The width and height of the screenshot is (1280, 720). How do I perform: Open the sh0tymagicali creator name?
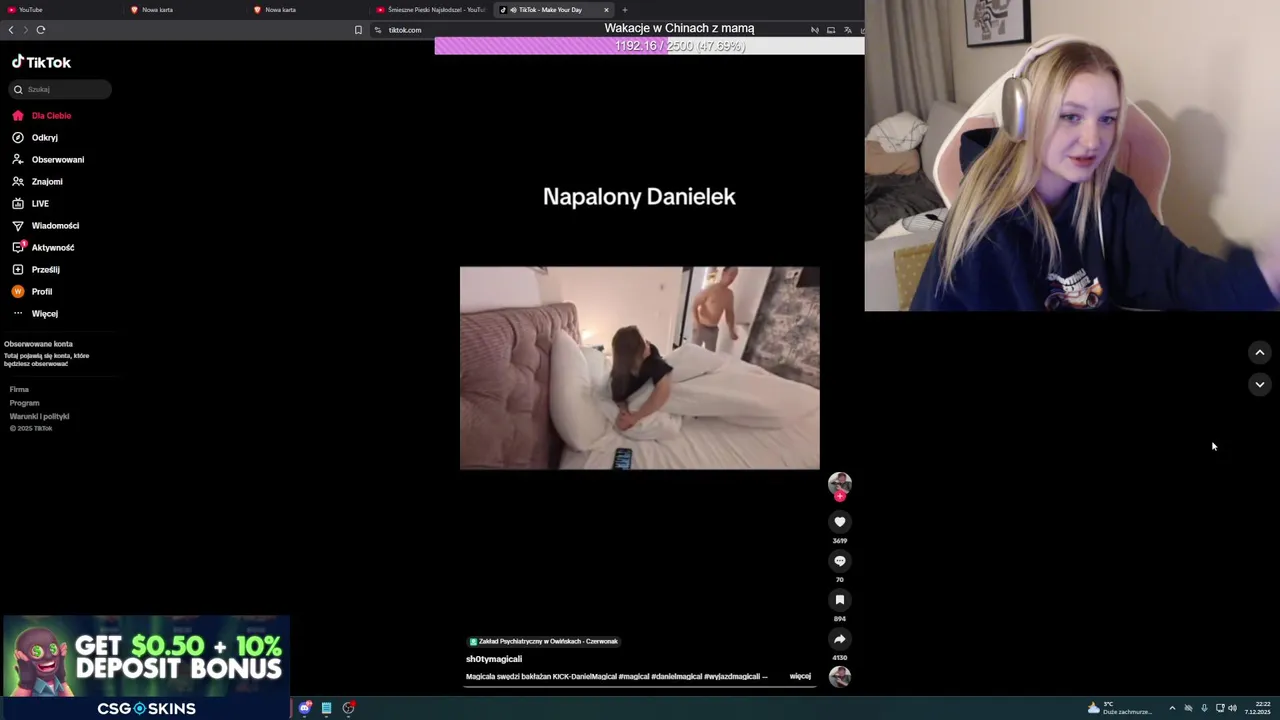pyautogui.click(x=494, y=659)
